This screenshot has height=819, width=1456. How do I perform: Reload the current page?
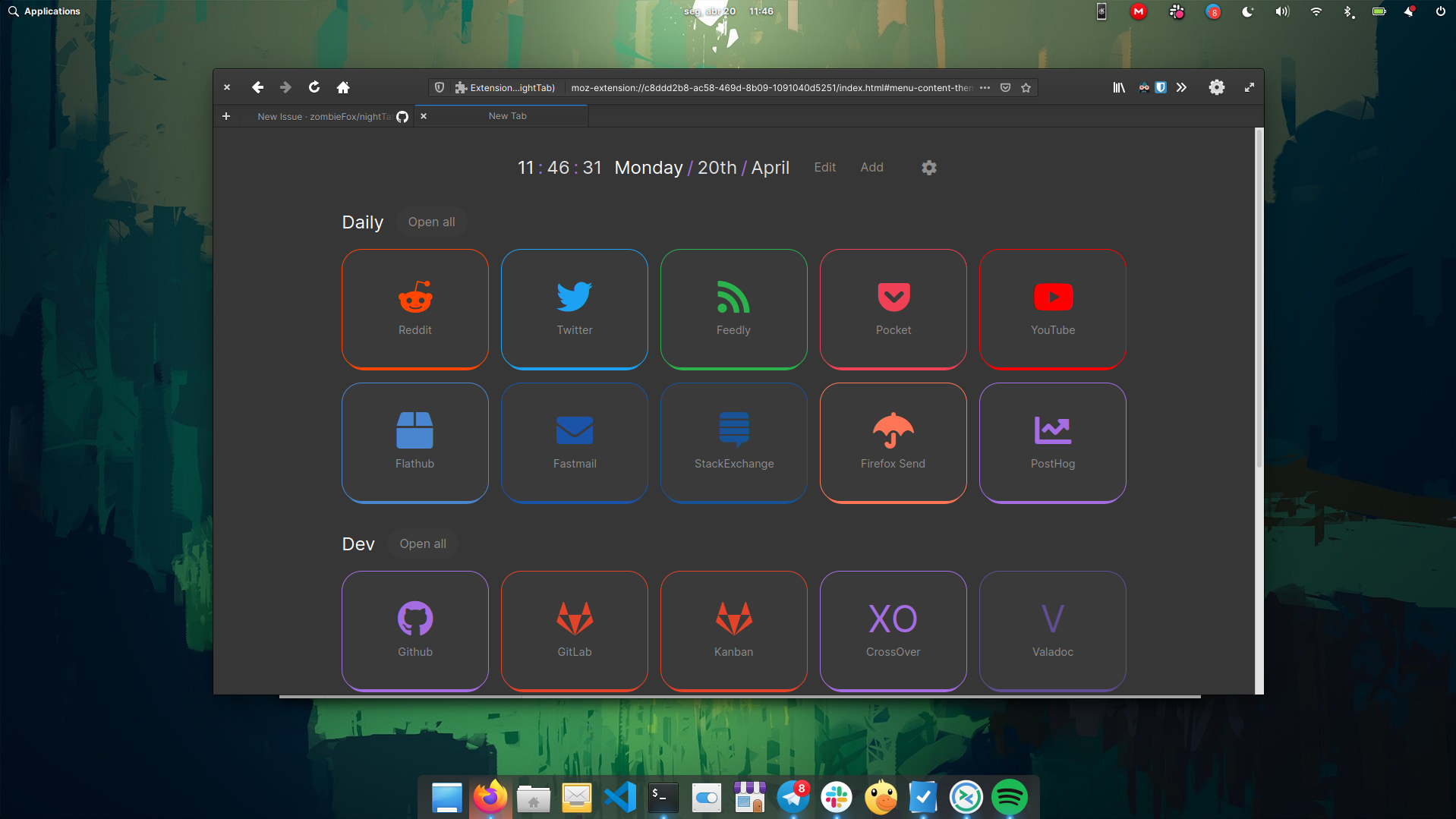[314, 87]
